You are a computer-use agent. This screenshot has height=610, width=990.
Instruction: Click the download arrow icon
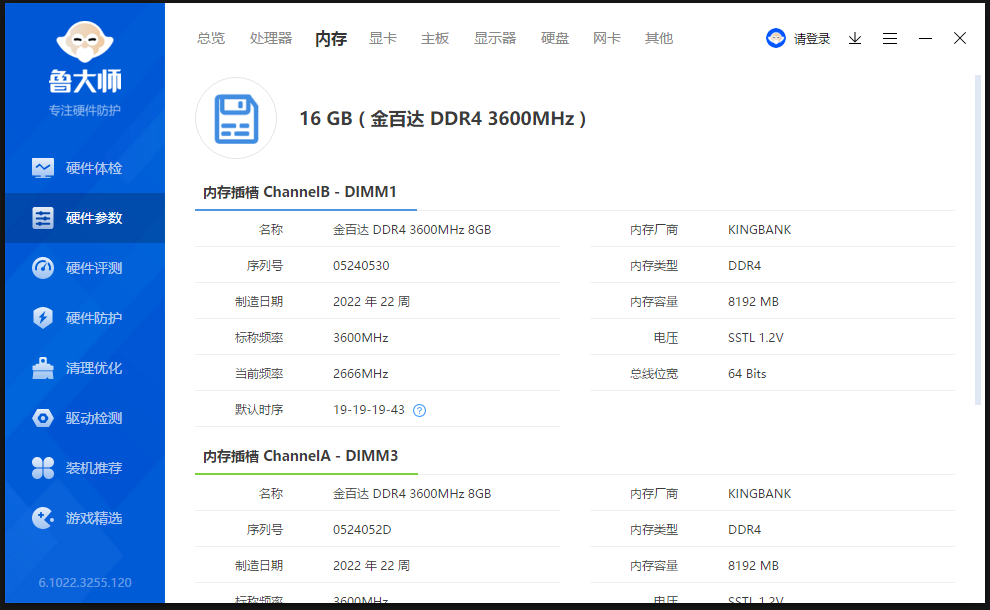[x=855, y=39]
